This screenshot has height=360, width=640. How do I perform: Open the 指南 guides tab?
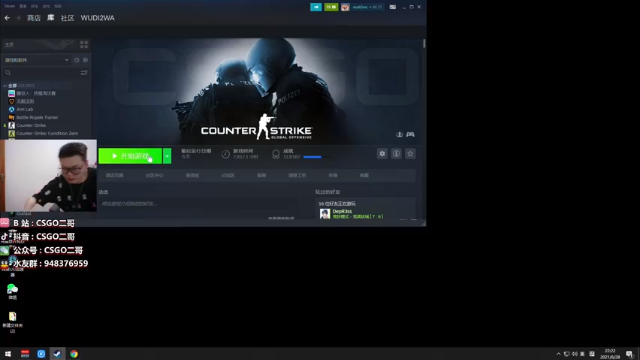tap(262, 175)
